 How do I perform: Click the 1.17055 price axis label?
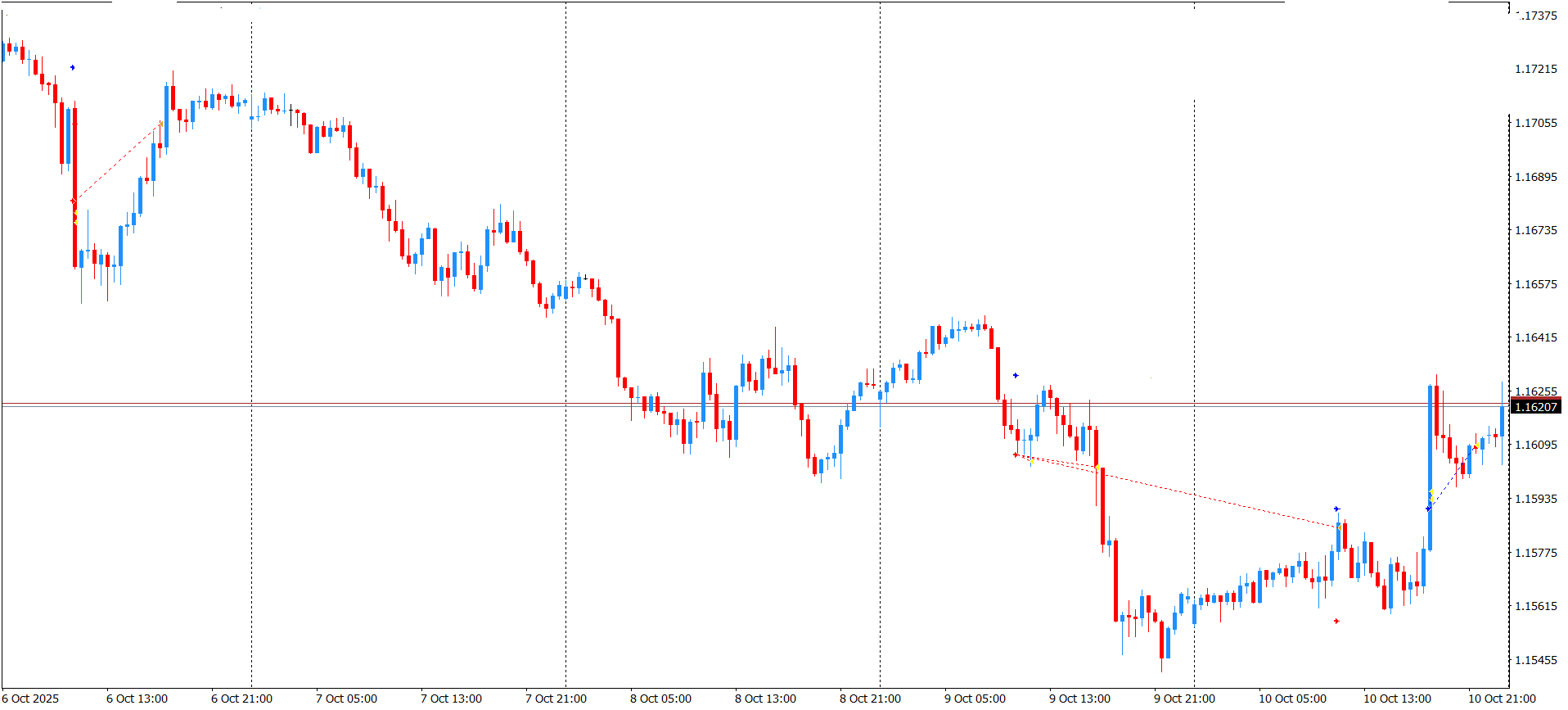tap(1536, 123)
